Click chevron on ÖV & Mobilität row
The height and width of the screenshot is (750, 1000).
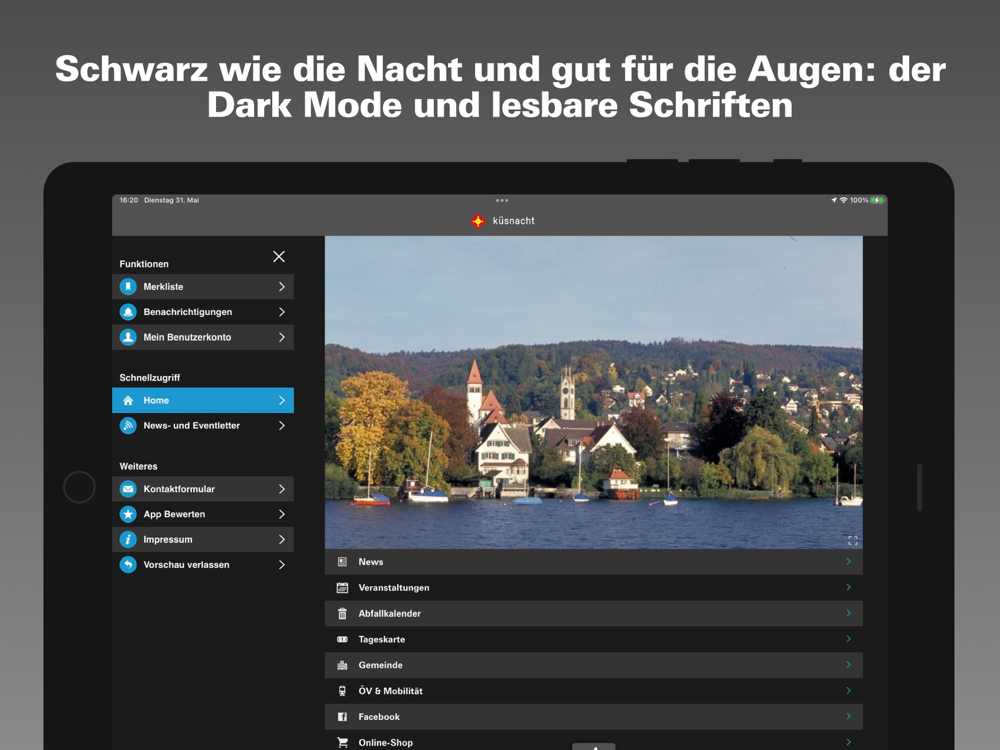(848, 690)
